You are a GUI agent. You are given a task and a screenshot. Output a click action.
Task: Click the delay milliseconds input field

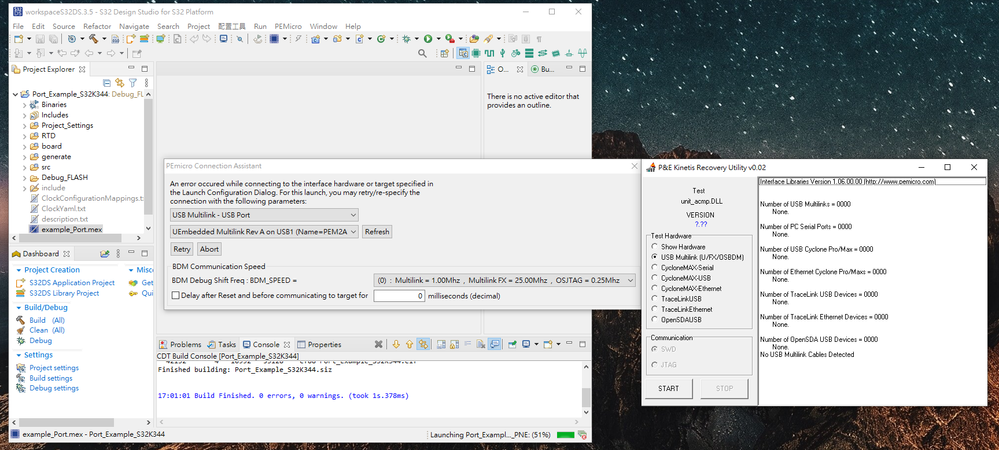(x=399, y=296)
